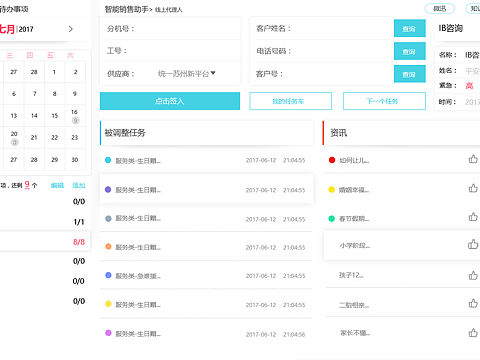Image resolution: width=480 pixels, height=360 pixels.
Task: Select calendar date 13
Action: (x=14, y=116)
